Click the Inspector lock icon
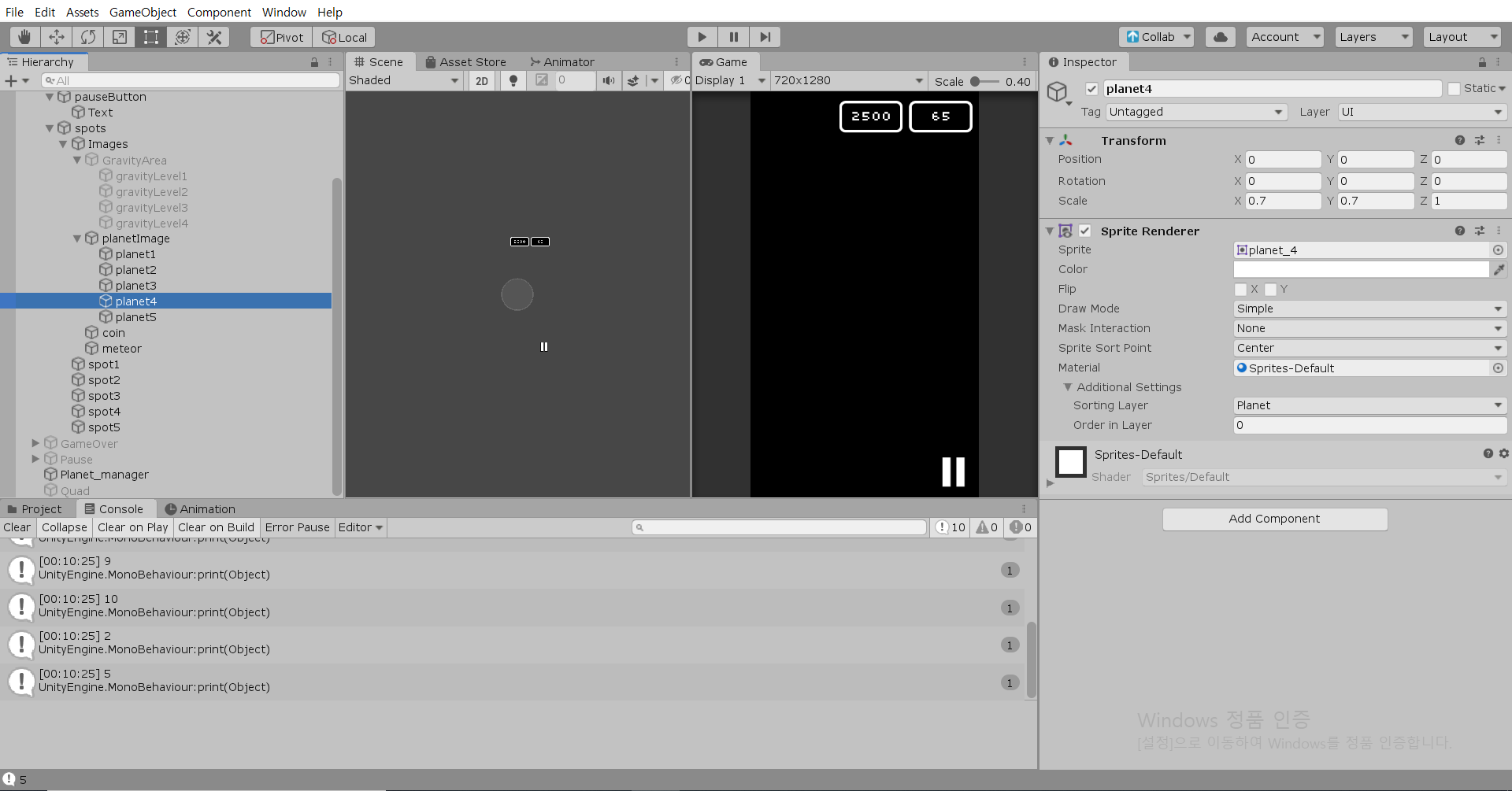The height and width of the screenshot is (791, 1512). 1482,62
